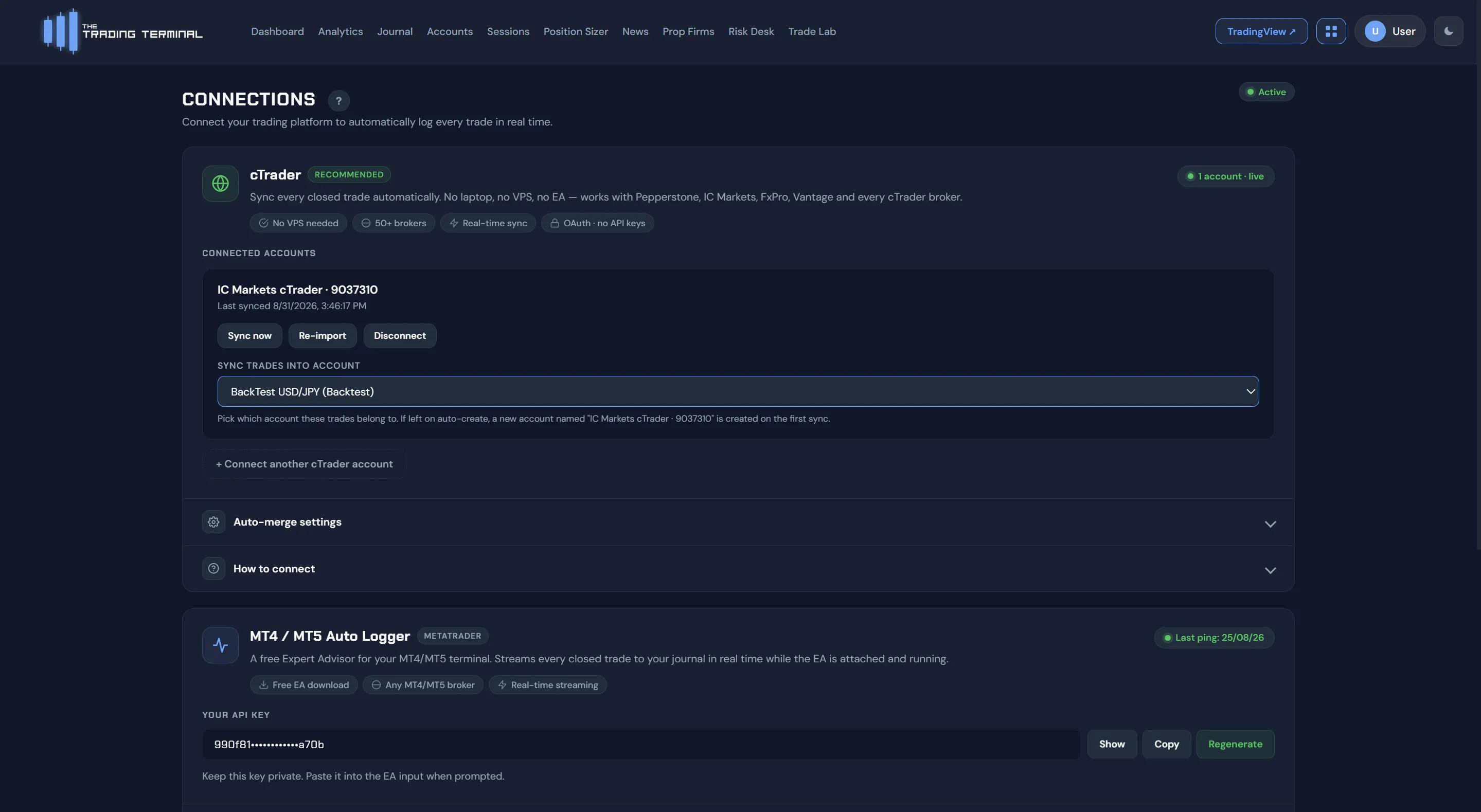Click the User avatar circle
This screenshot has width=1481, height=812.
coord(1375,31)
